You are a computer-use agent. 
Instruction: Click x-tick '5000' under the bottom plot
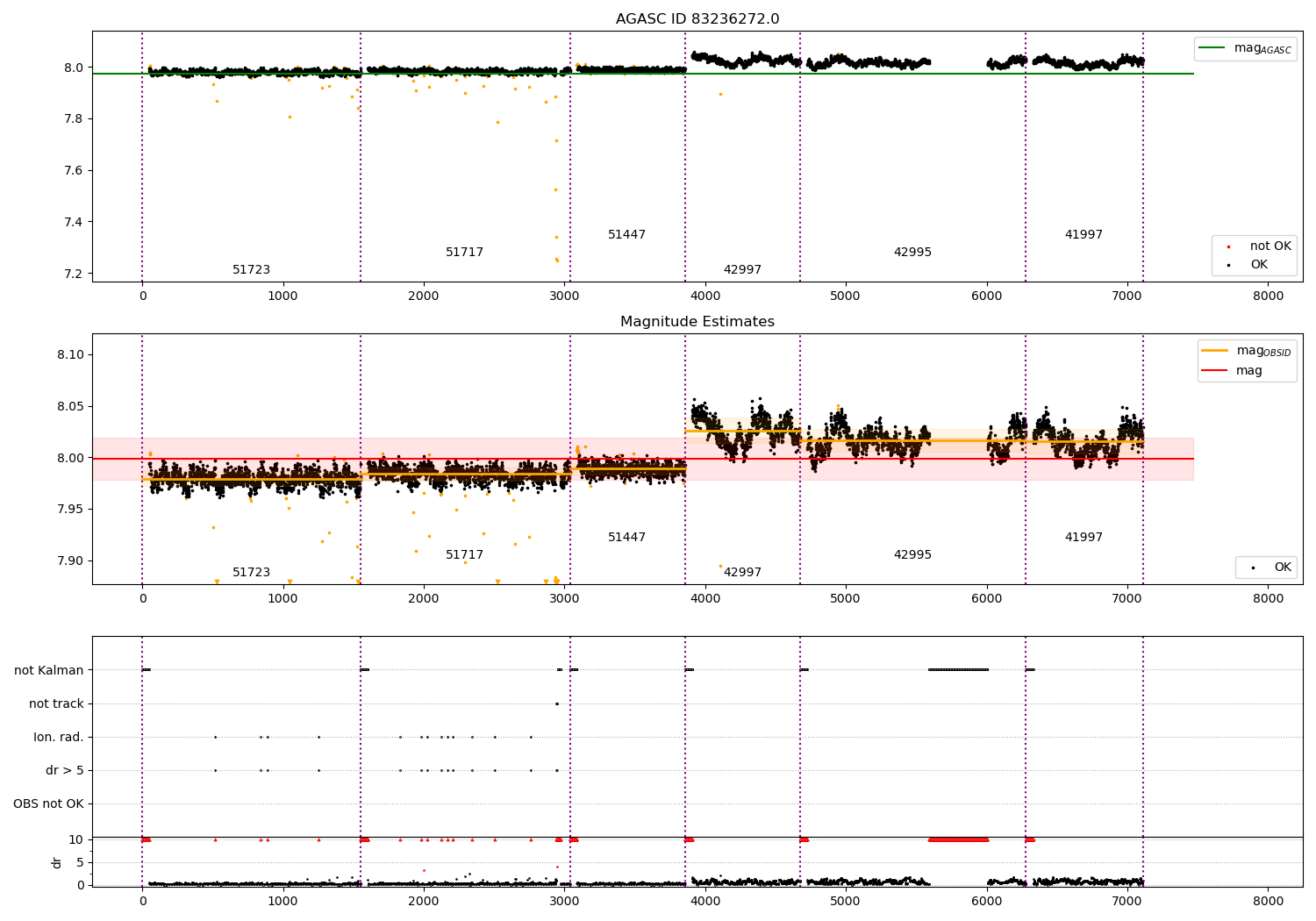(x=846, y=902)
